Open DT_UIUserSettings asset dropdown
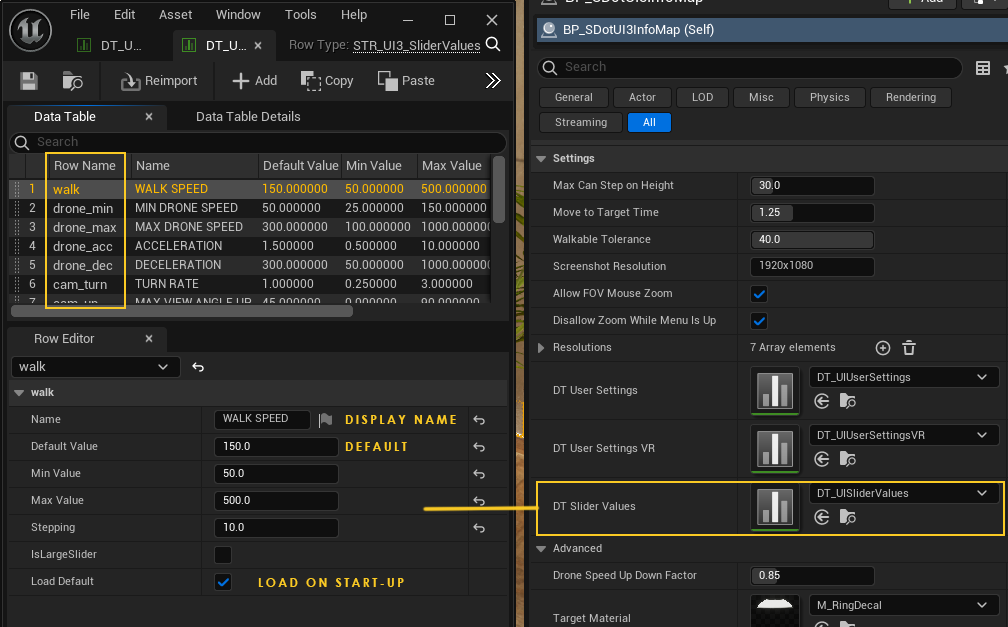Image resolution: width=1008 pixels, height=627 pixels. 903,377
